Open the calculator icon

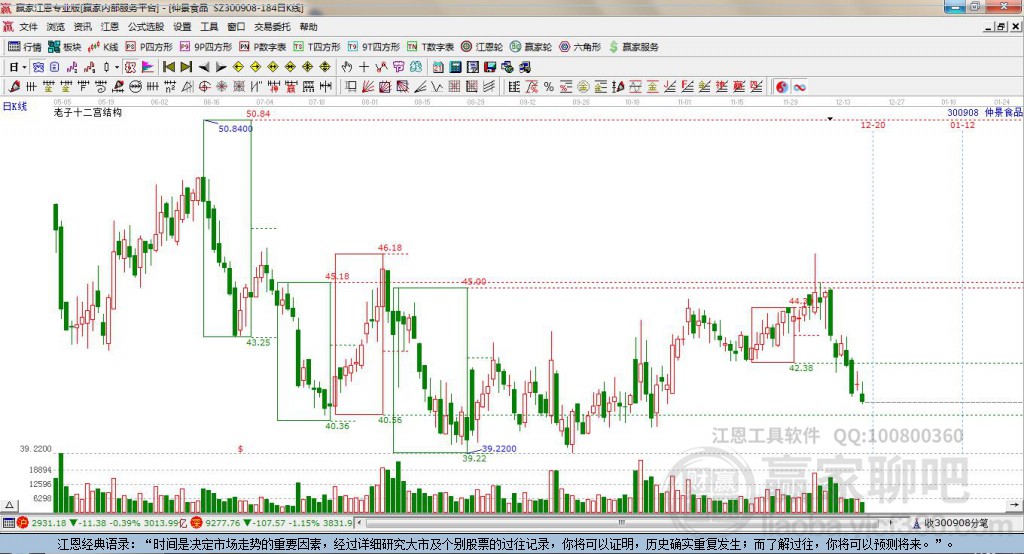(455, 67)
